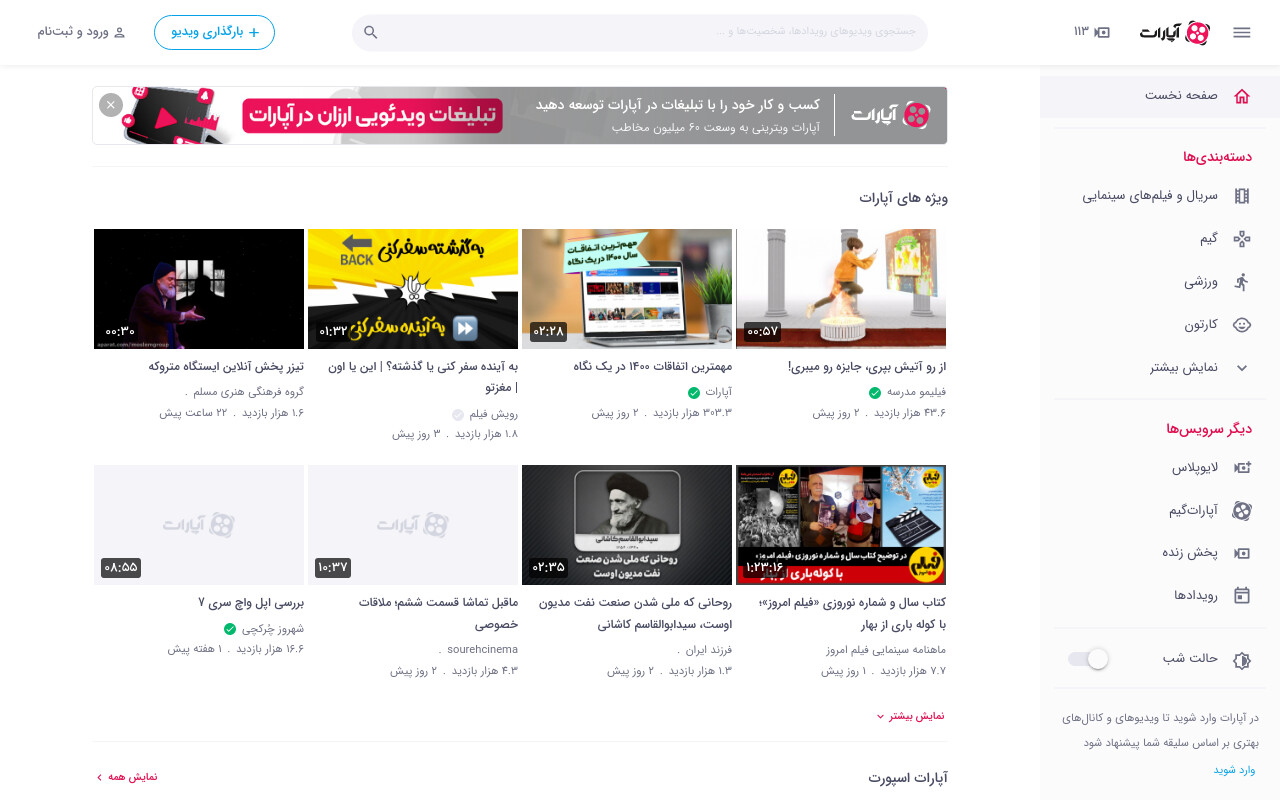Click the Aparat logo in header

[x=1175, y=33]
